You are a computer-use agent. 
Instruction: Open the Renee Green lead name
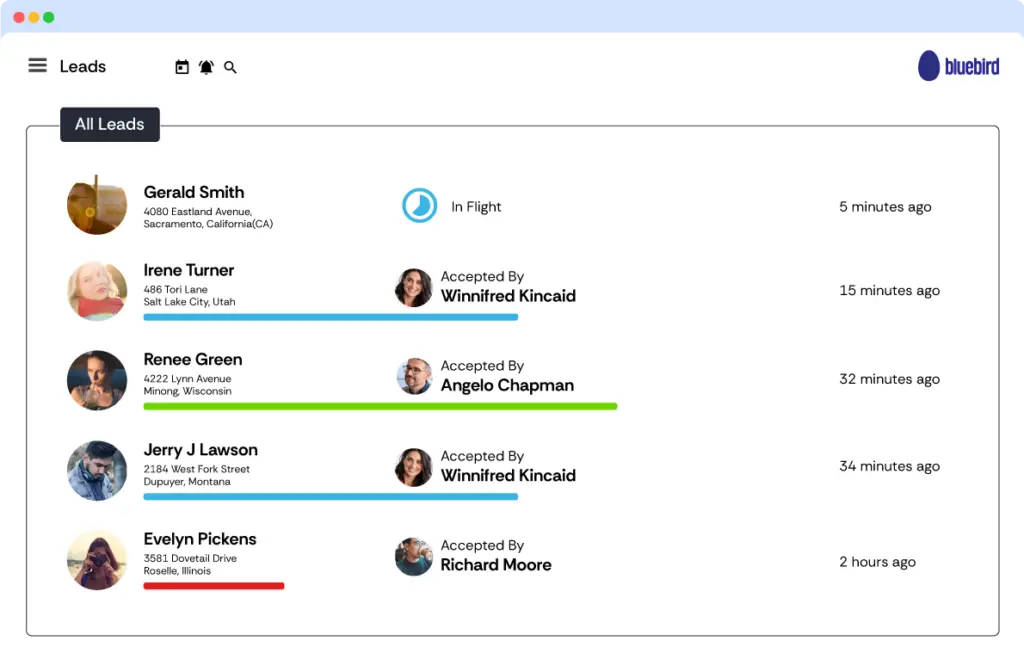point(193,359)
